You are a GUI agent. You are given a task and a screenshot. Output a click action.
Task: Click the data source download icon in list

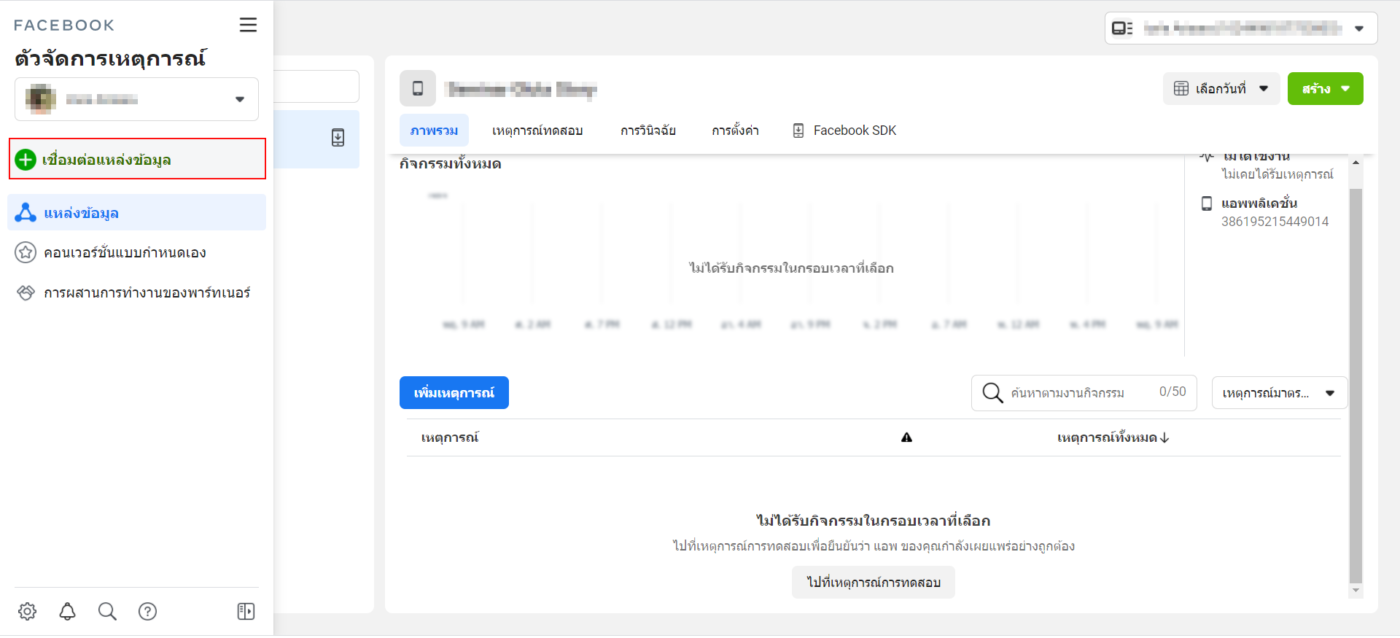tap(338, 138)
